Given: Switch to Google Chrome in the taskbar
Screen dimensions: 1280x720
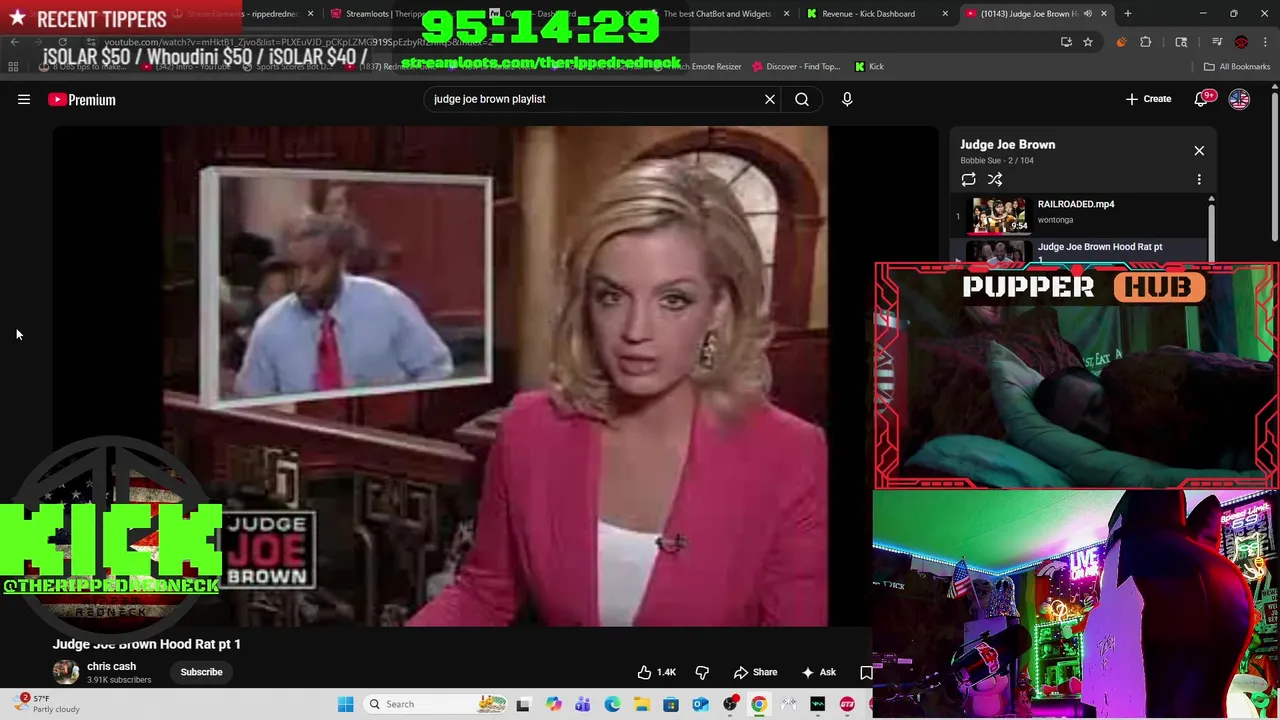Looking at the screenshot, I should (x=759, y=704).
